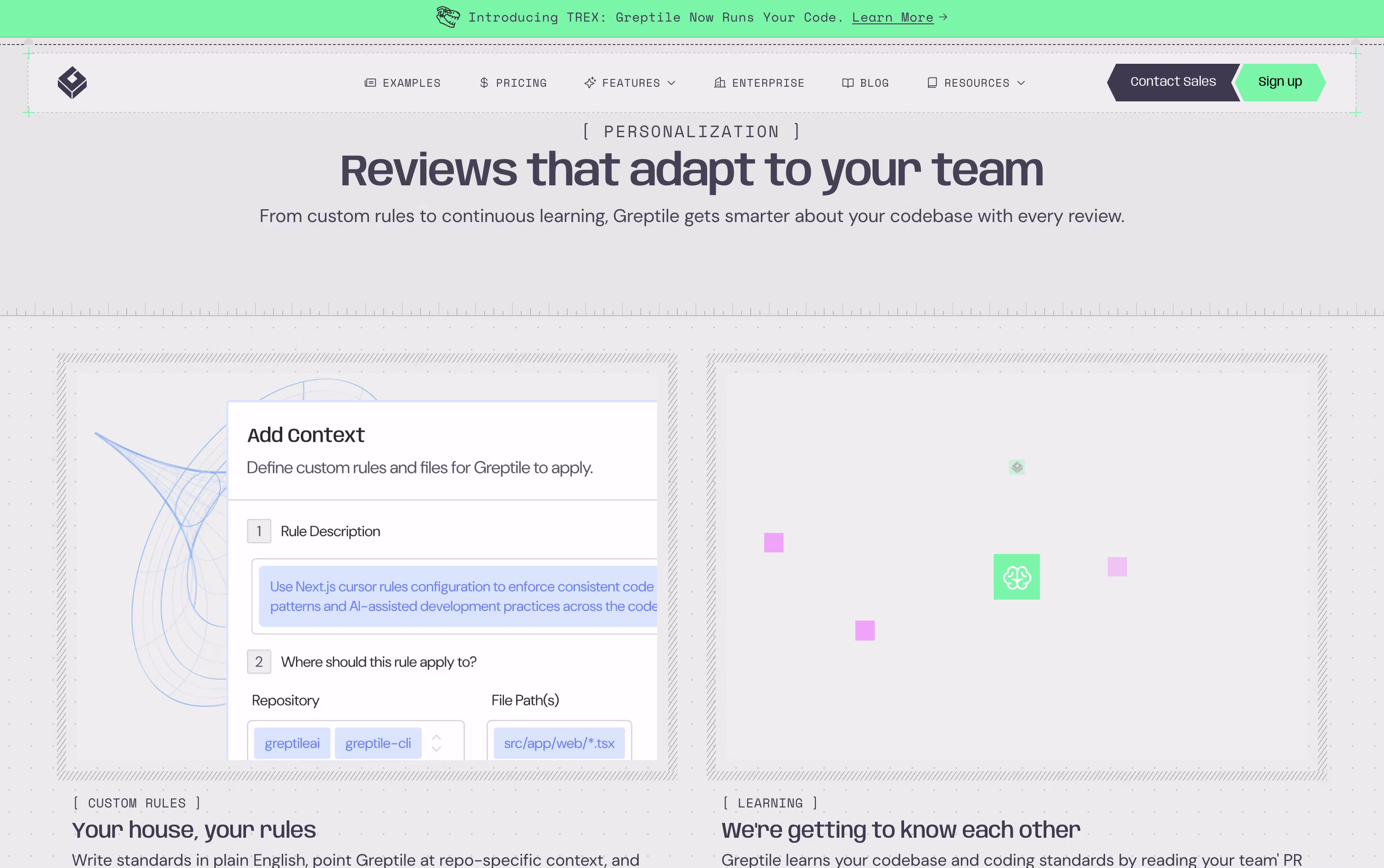Click 'Reviews that adapt to your team' heading

[x=692, y=171]
